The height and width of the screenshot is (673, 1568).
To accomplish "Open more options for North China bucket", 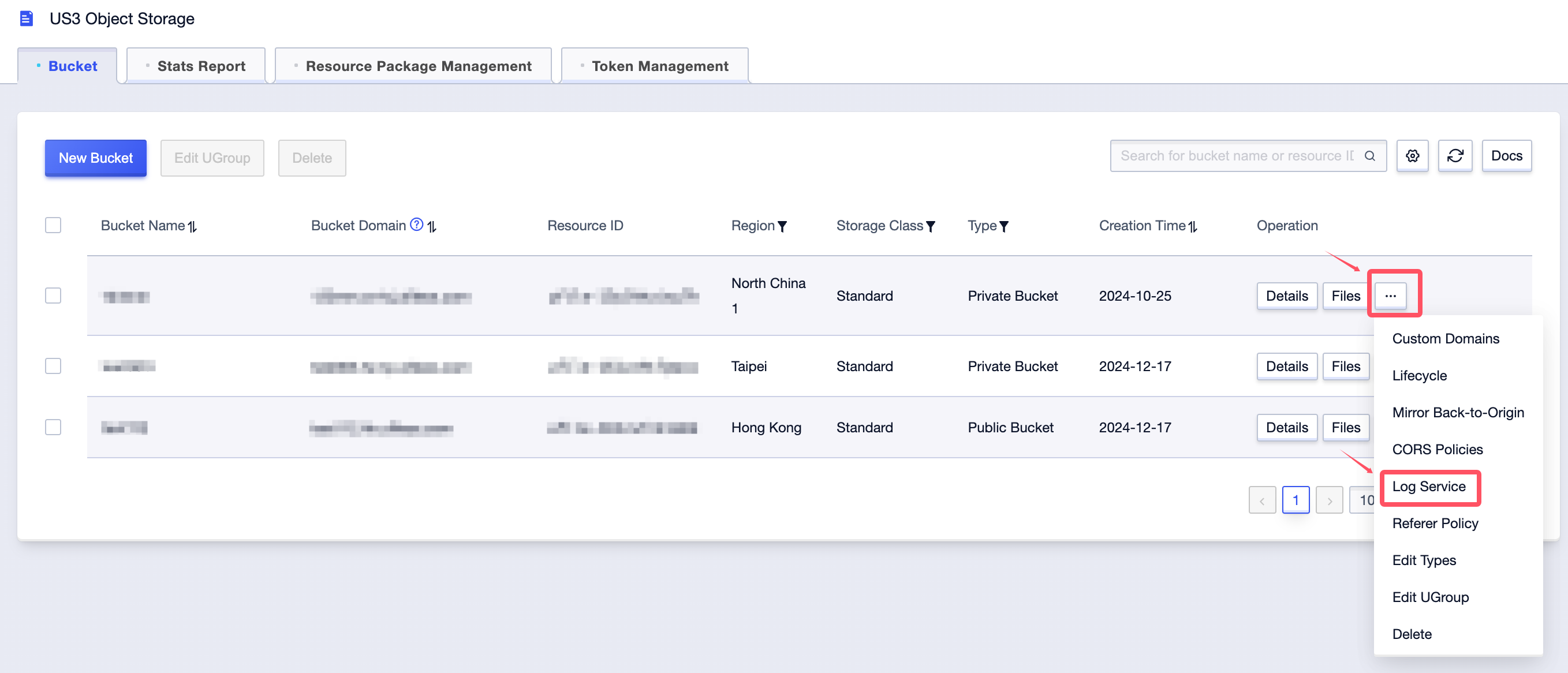I will (x=1390, y=296).
